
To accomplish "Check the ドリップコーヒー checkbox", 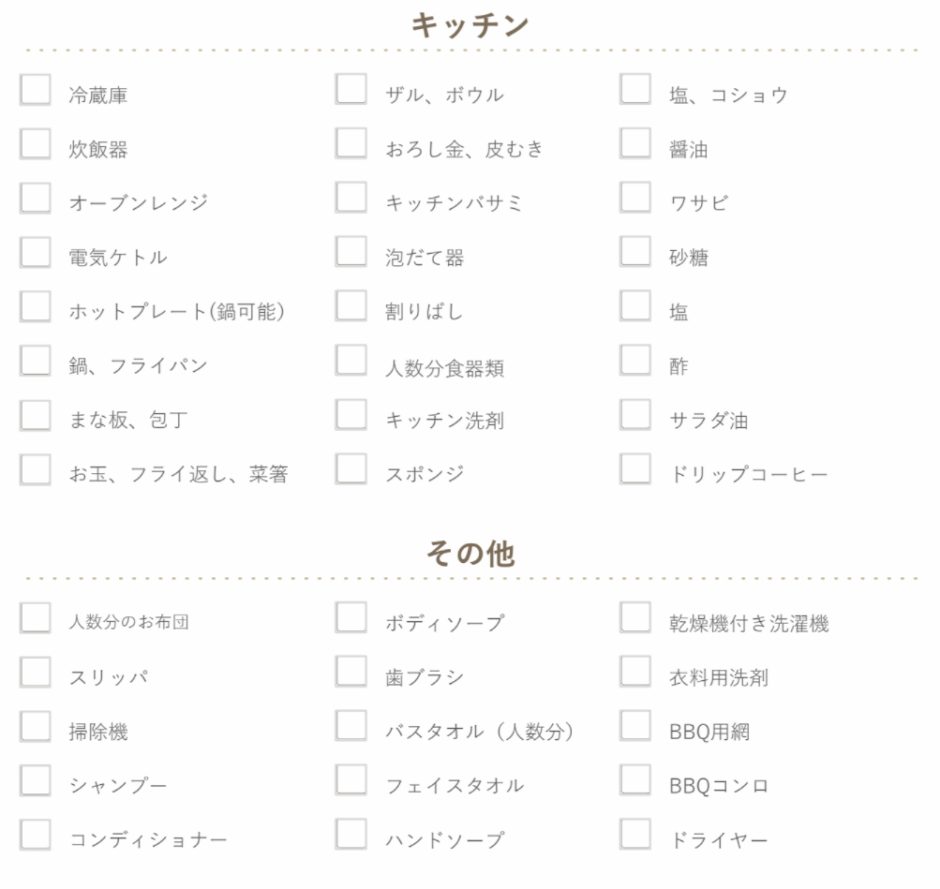I will [635, 468].
